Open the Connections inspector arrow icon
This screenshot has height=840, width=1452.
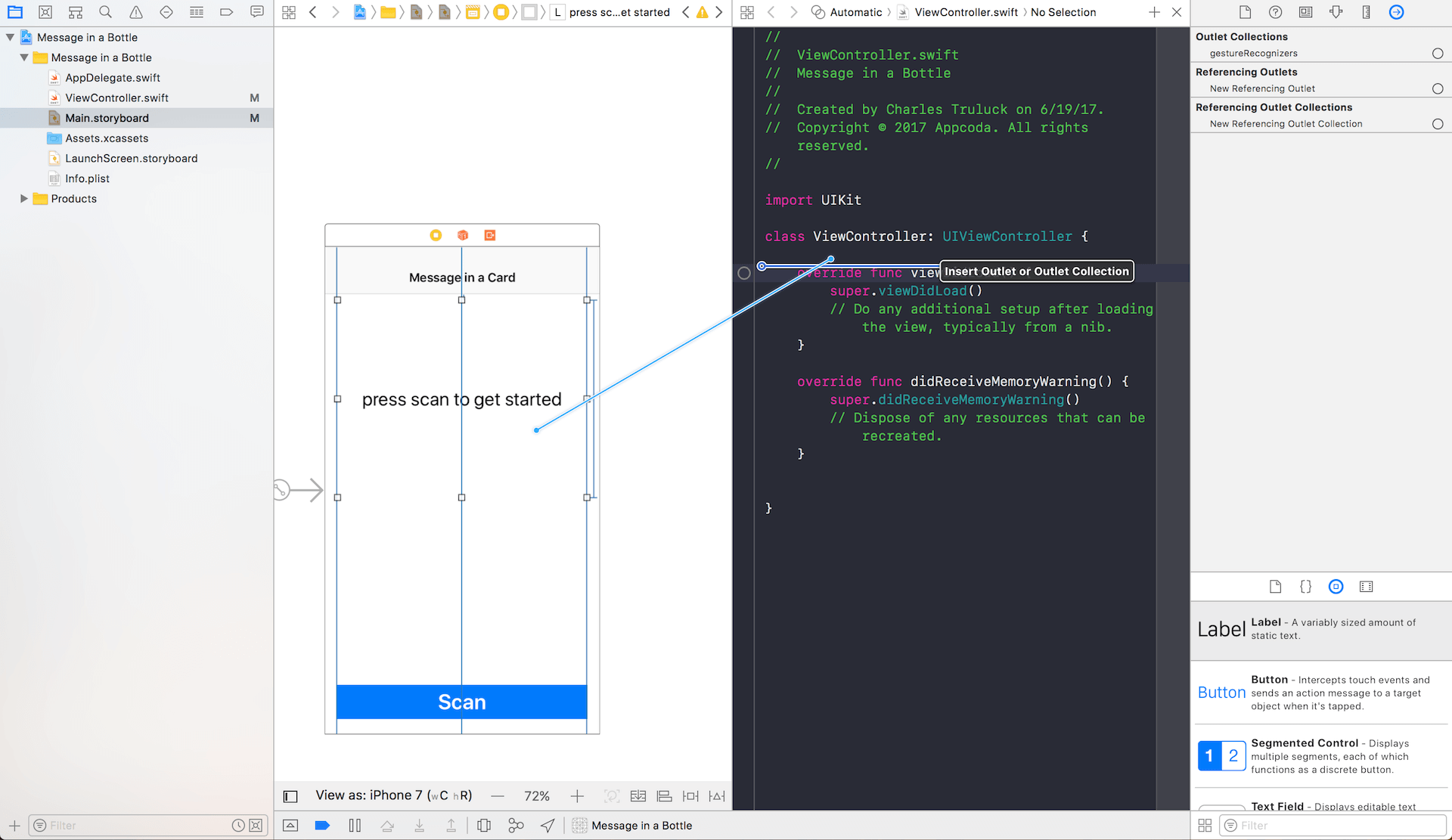[x=1396, y=12]
